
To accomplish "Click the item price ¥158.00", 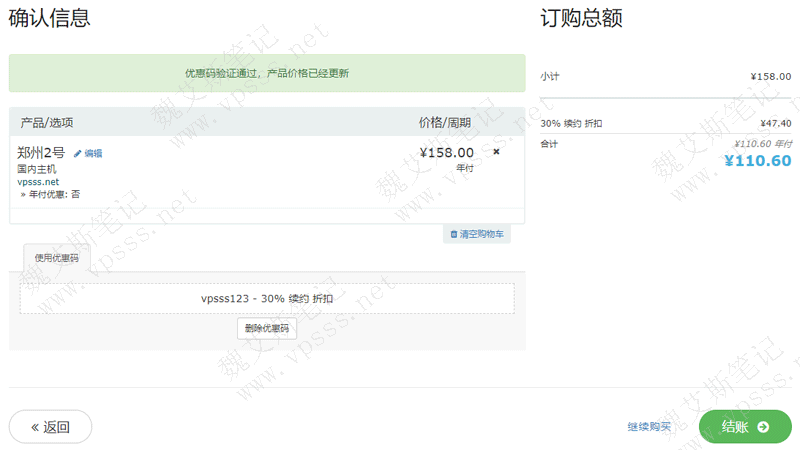I will (446, 153).
